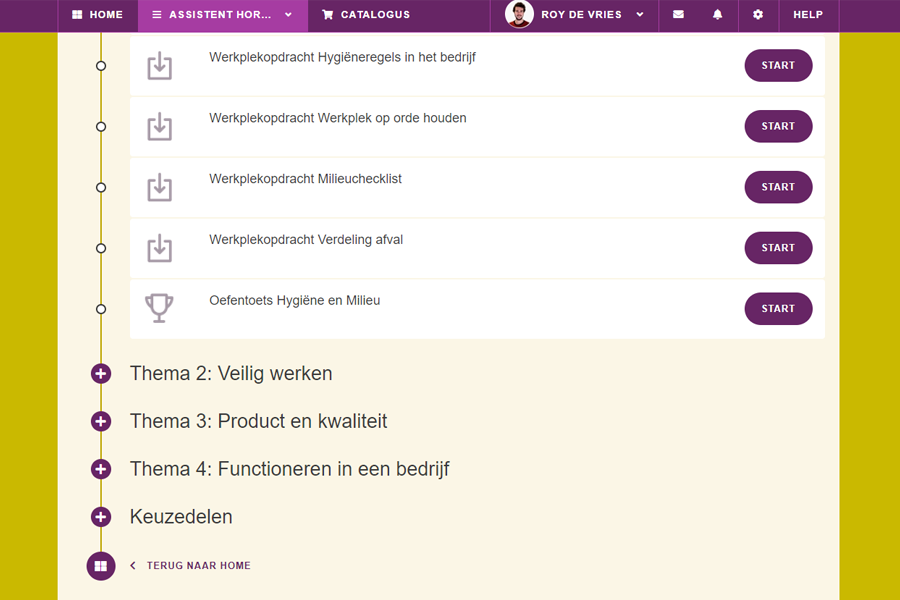The image size is (900, 600).
Task: Start Oefentoets Hygiëne en Milieu
Action: 778,309
